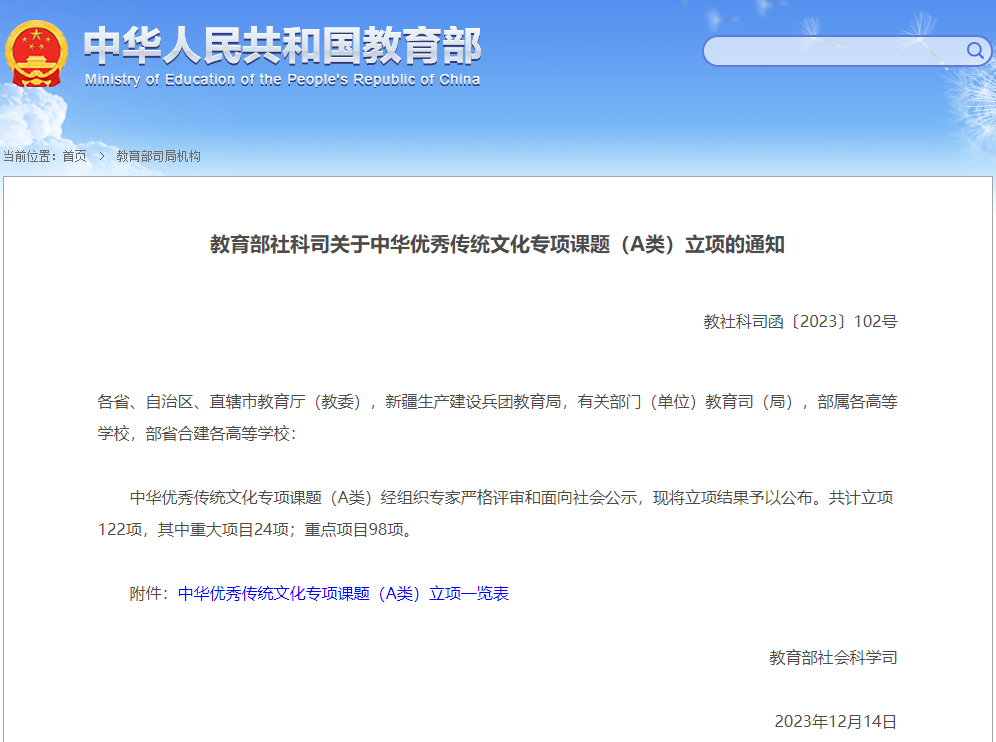Click the national emblem logo

[x=37, y=53]
